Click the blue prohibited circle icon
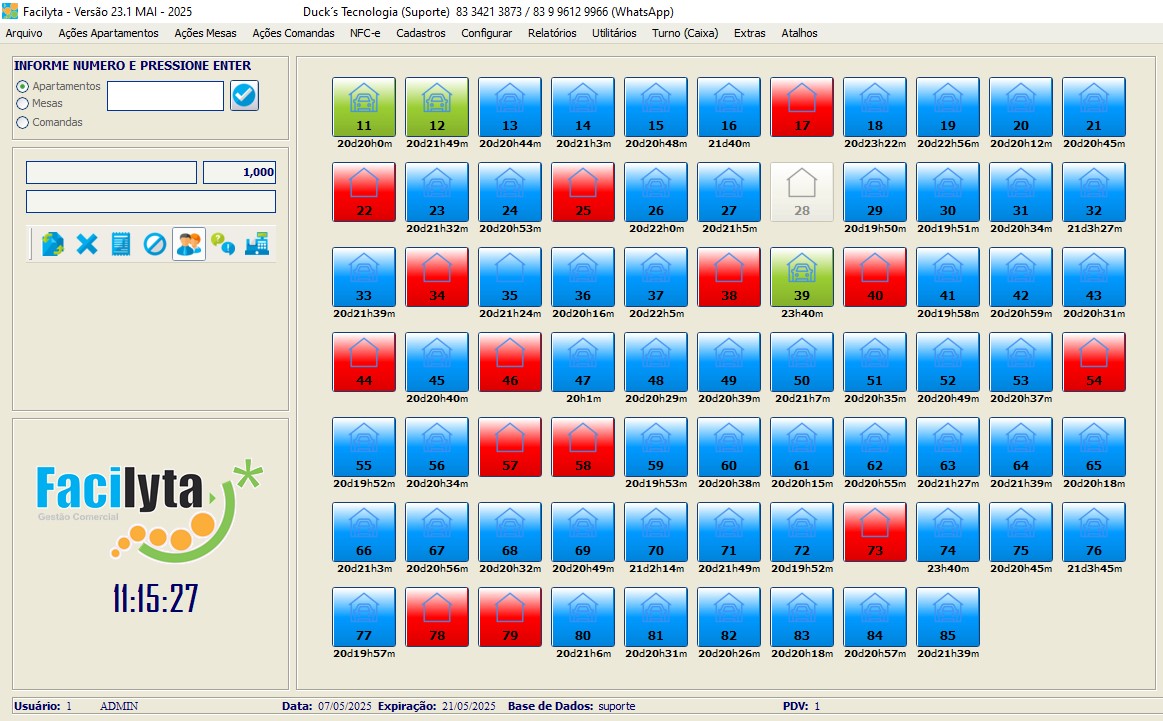This screenshot has width=1163, height=721. point(155,244)
